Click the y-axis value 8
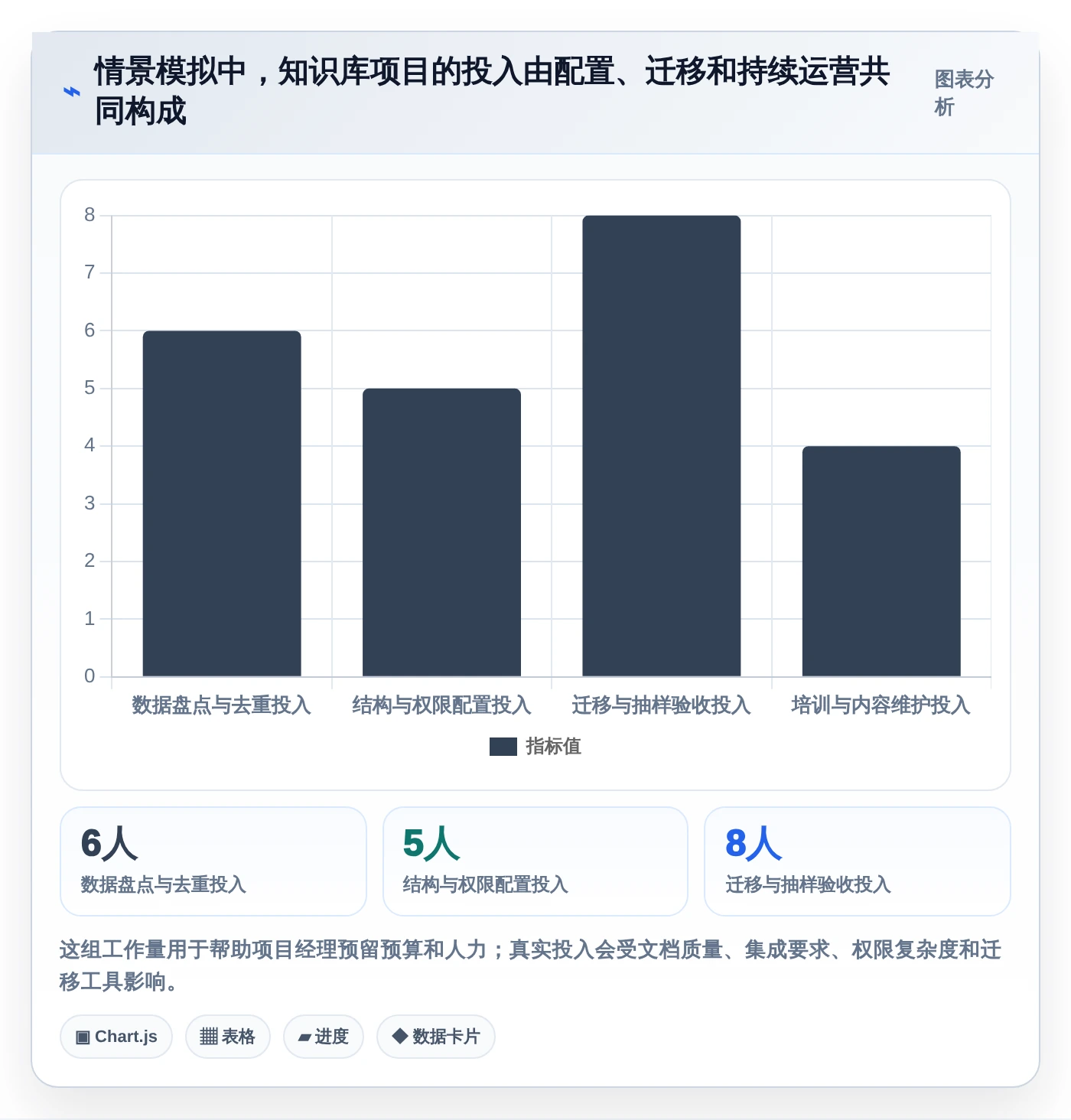The width and height of the screenshot is (1071, 1120). 90,215
